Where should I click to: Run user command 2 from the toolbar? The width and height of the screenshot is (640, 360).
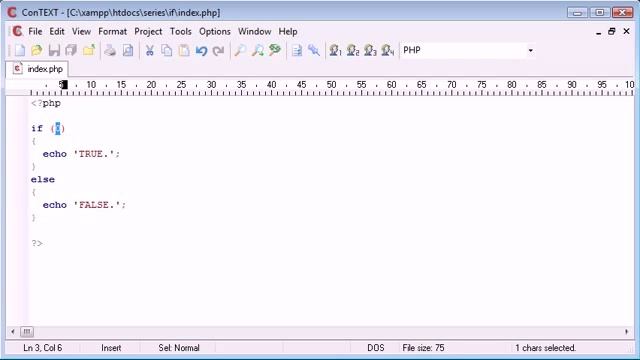(x=353, y=51)
